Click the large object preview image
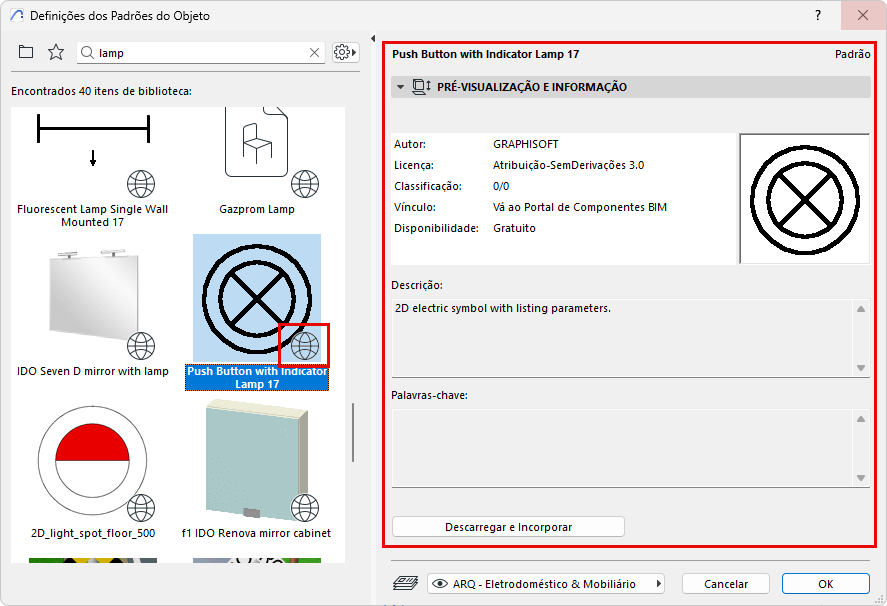Viewport: 887px width, 606px height. pos(804,199)
